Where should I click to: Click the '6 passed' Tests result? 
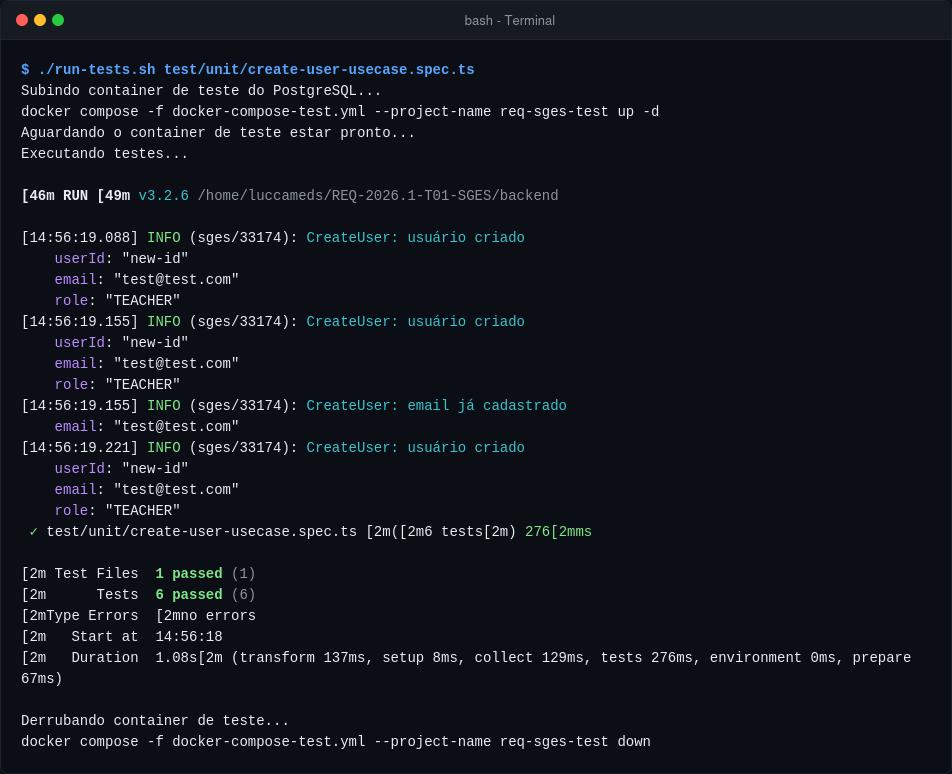189,595
